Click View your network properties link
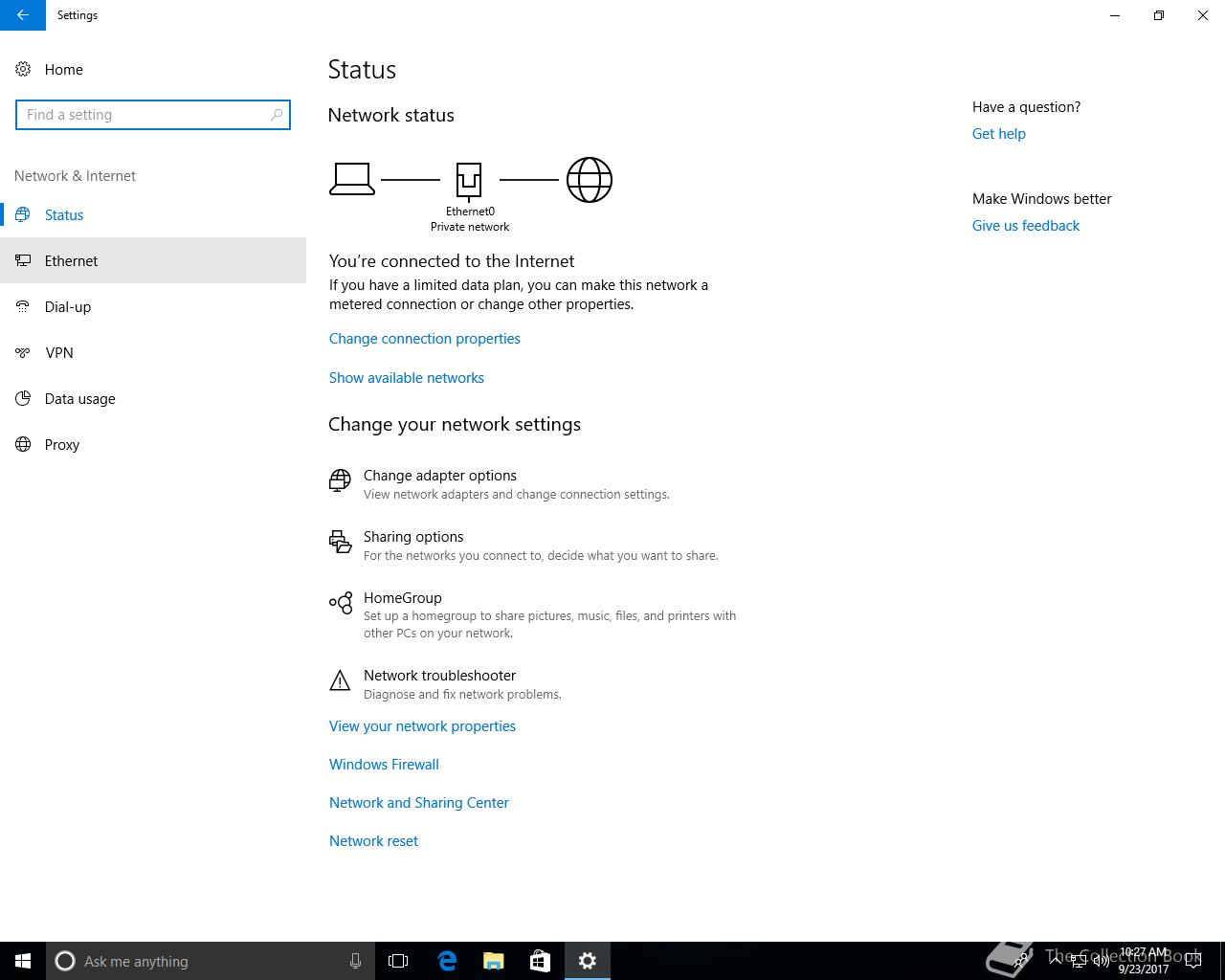Image resolution: width=1225 pixels, height=980 pixels. pos(422,726)
